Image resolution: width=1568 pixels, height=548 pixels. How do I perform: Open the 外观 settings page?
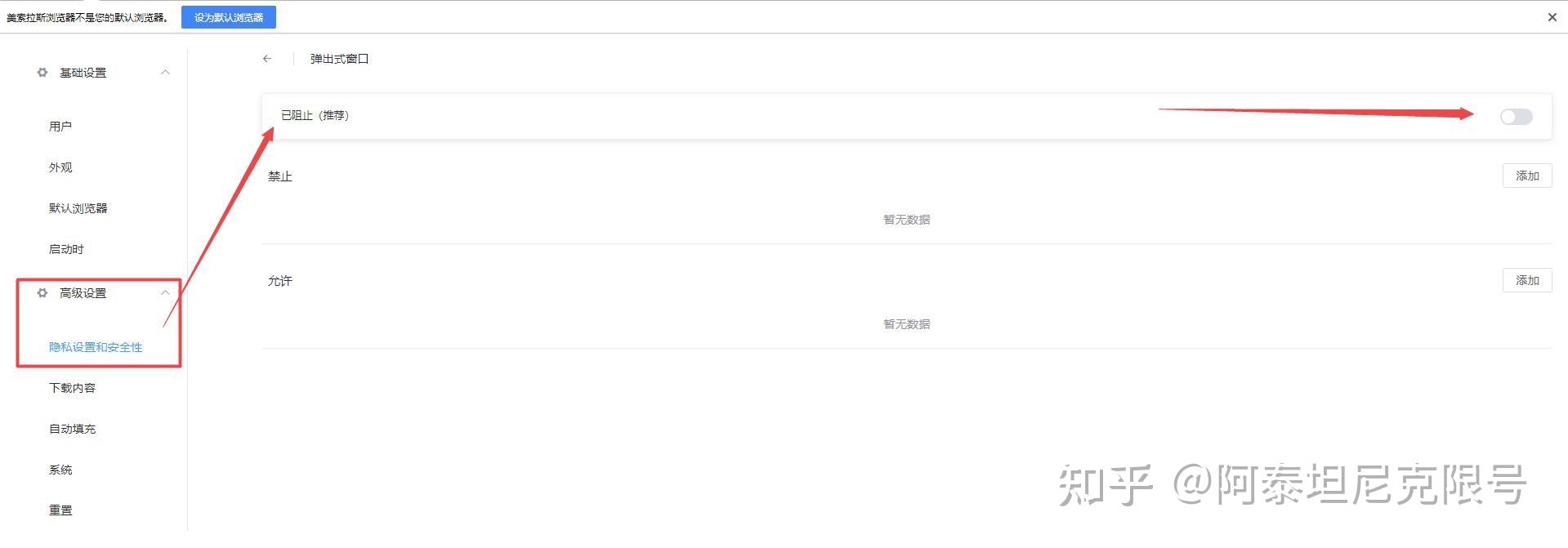click(x=60, y=167)
